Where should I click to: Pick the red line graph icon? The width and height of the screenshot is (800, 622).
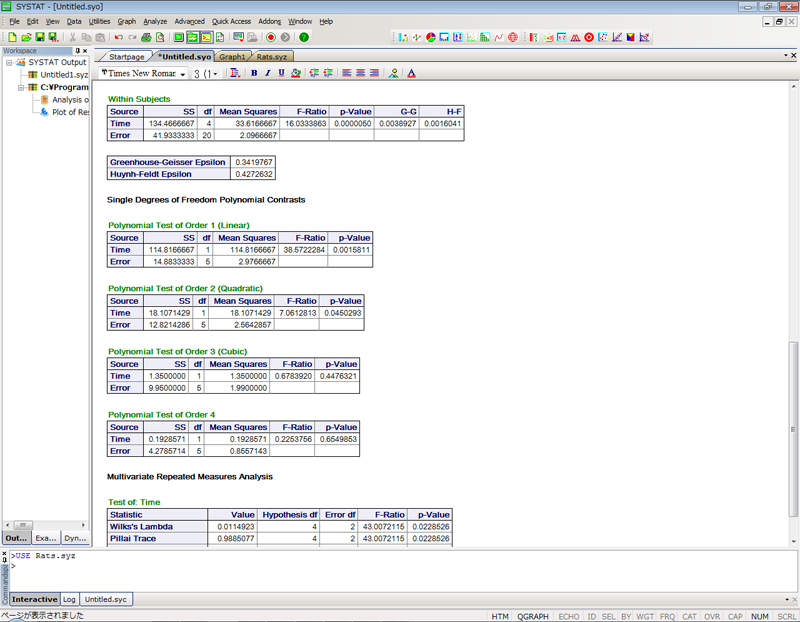(498, 37)
